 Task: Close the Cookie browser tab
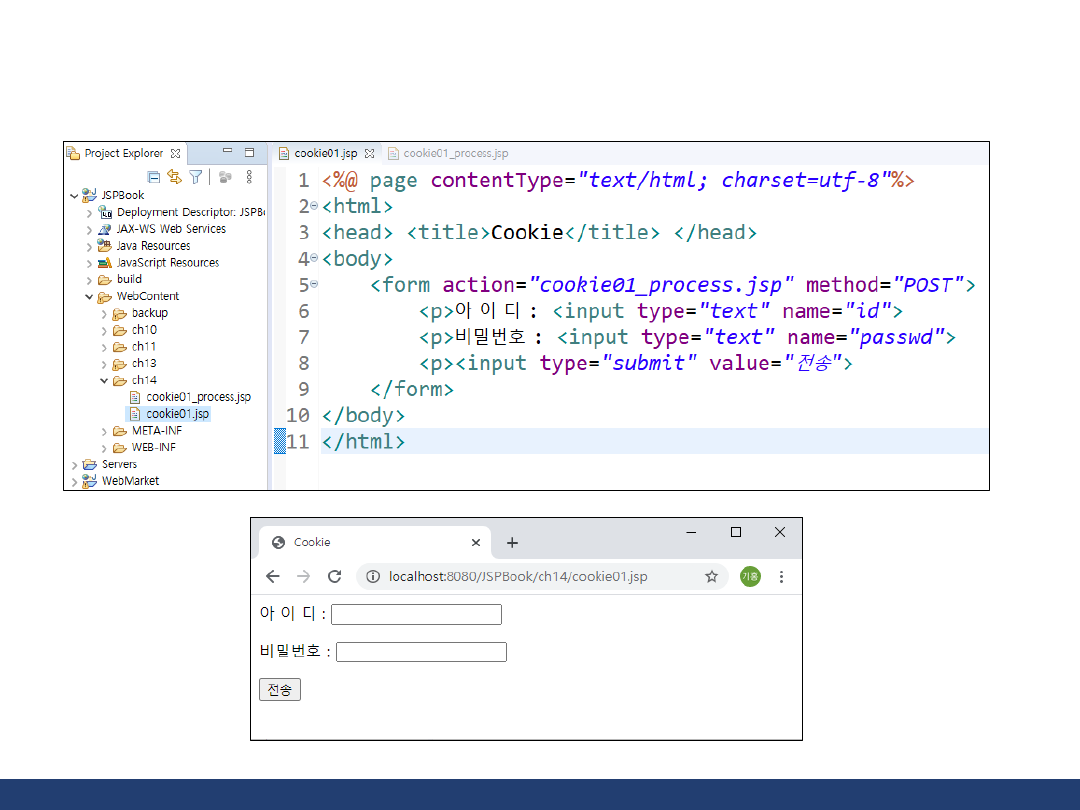[475, 543]
